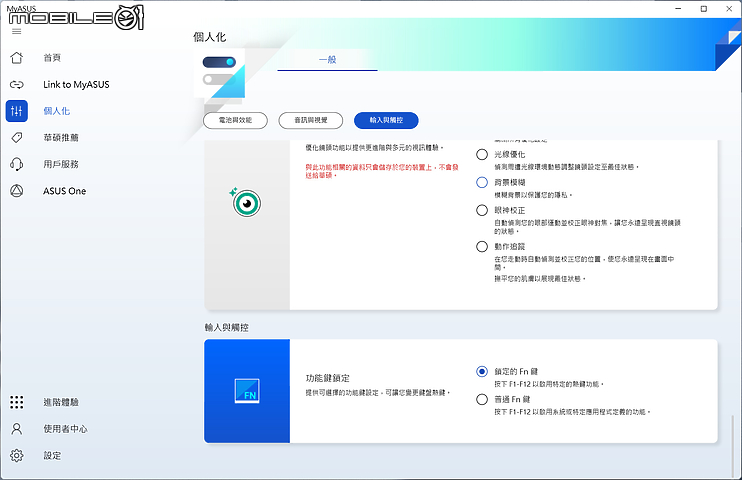Select 鎖定的 Fn 鍵 radio option
This screenshot has width=742, height=480.
point(482,372)
